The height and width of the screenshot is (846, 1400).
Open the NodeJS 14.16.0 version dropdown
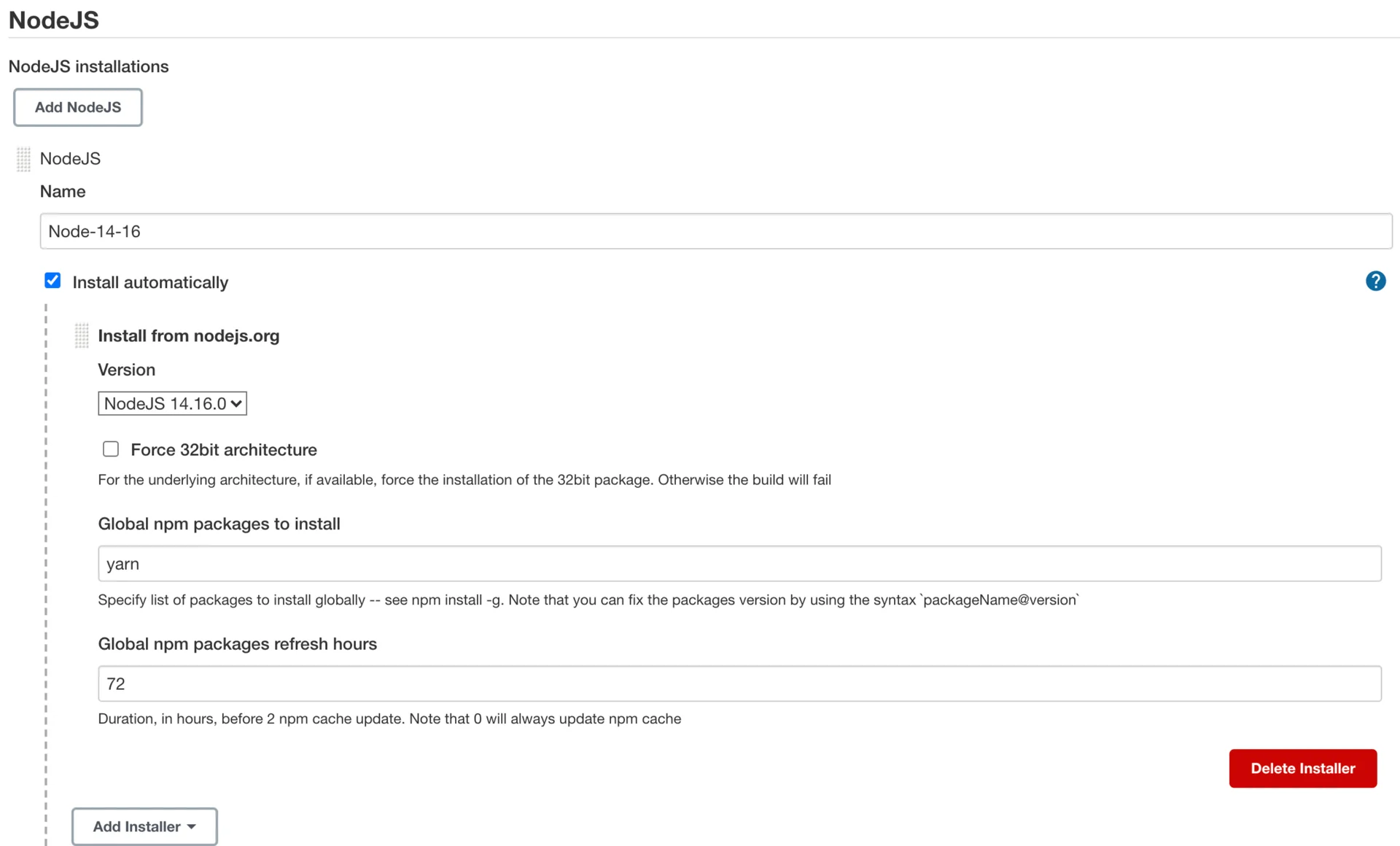[172, 403]
